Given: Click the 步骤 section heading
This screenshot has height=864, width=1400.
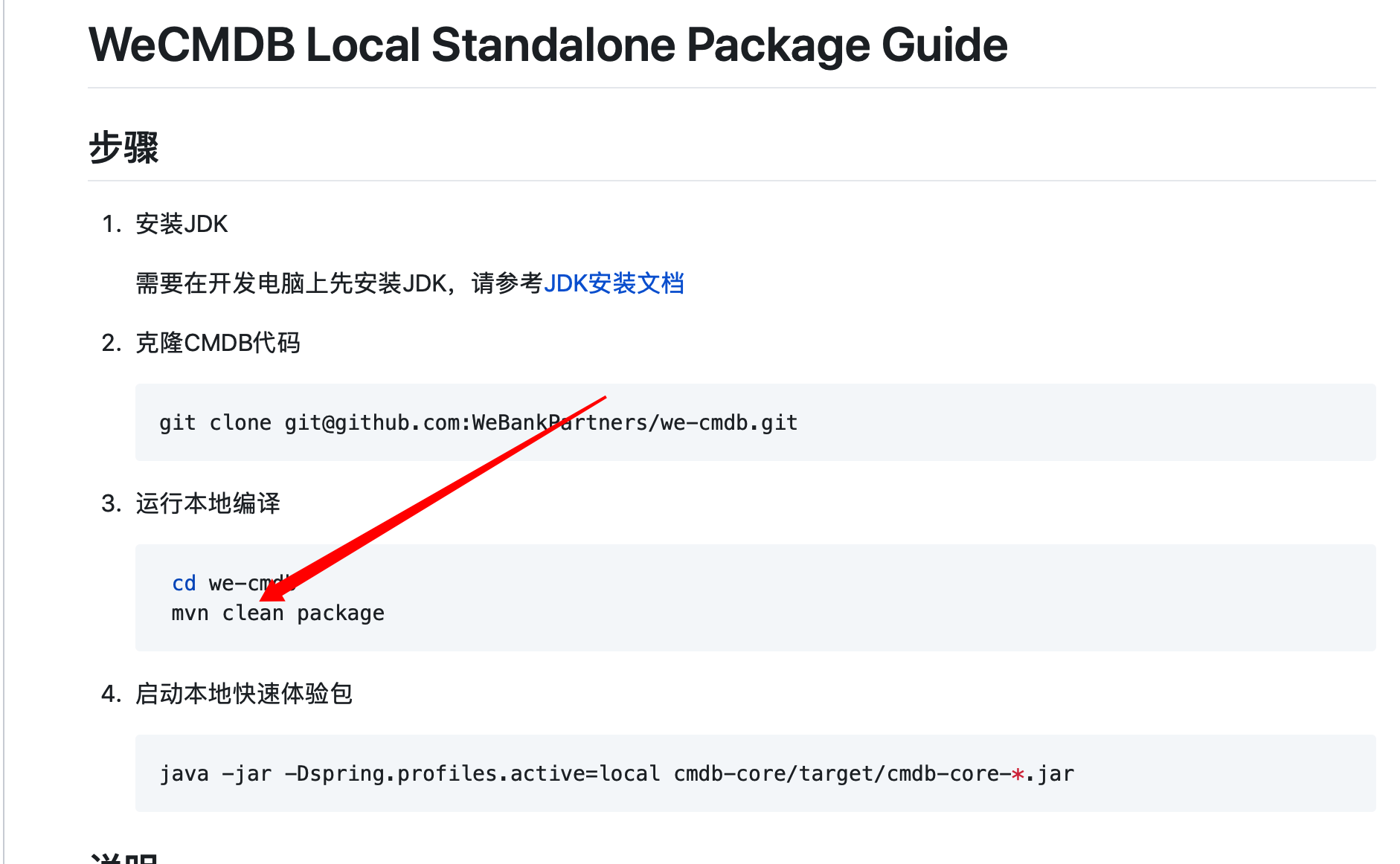Looking at the screenshot, I should (x=125, y=149).
